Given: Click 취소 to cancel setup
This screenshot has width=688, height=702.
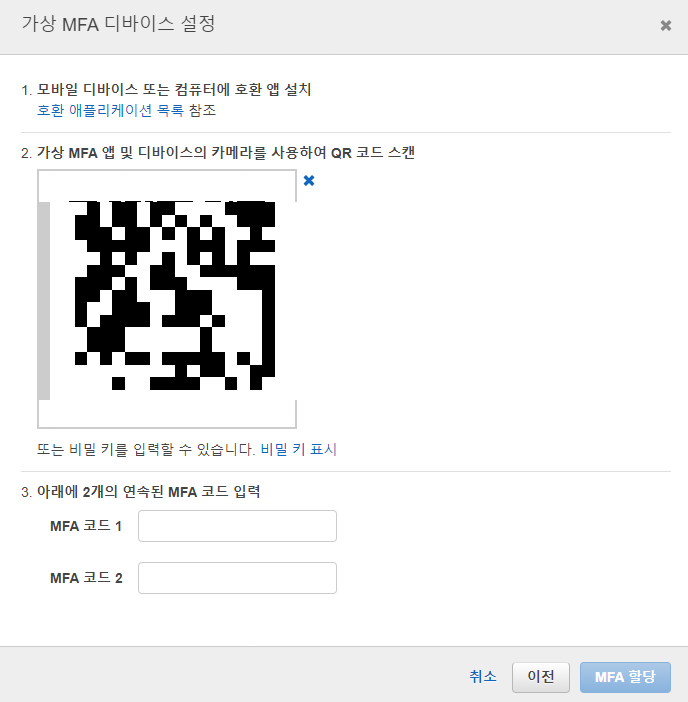Looking at the screenshot, I should (x=483, y=676).
